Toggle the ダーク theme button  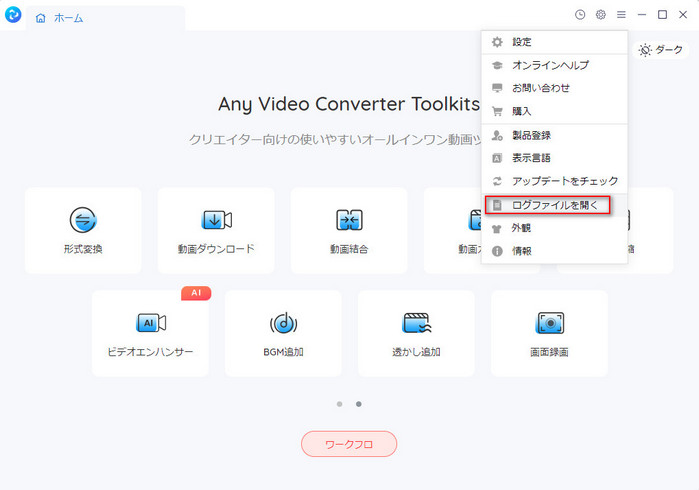coord(661,49)
